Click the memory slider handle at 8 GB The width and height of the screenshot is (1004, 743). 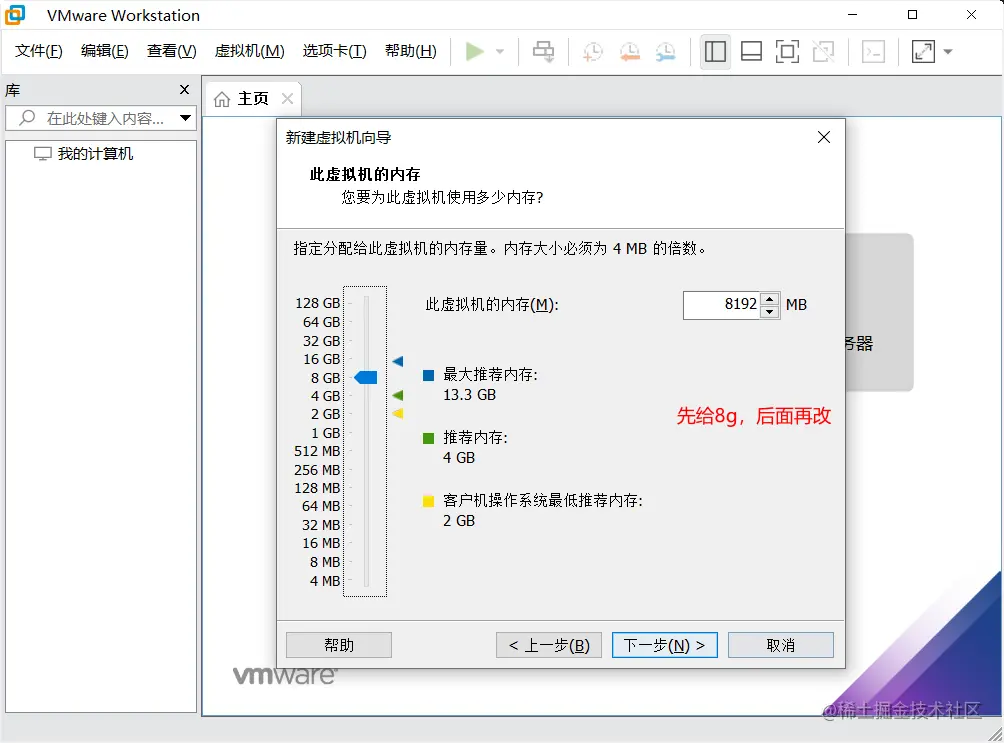click(x=365, y=377)
